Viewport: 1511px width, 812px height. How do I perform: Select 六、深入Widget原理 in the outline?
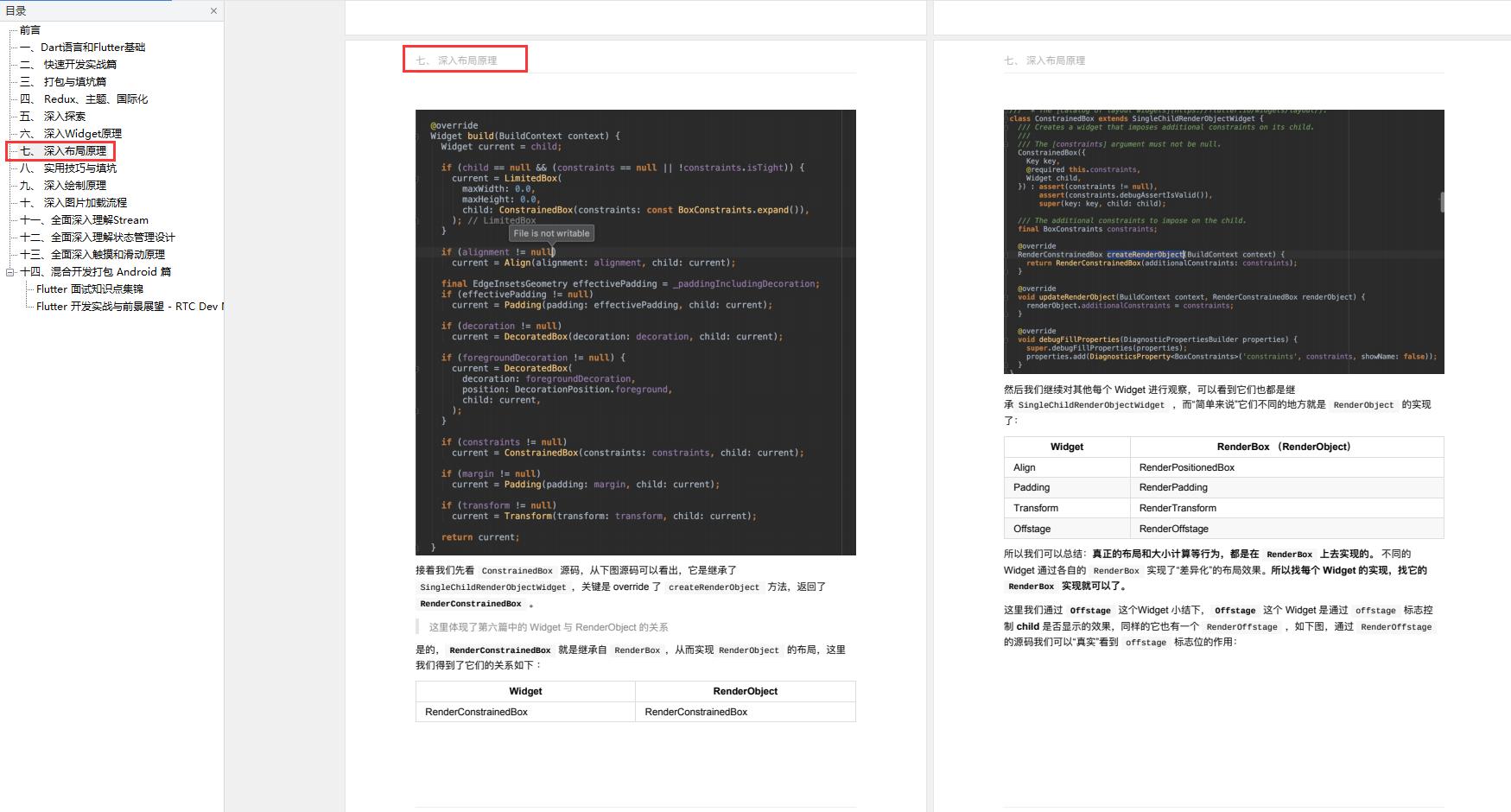[71, 134]
